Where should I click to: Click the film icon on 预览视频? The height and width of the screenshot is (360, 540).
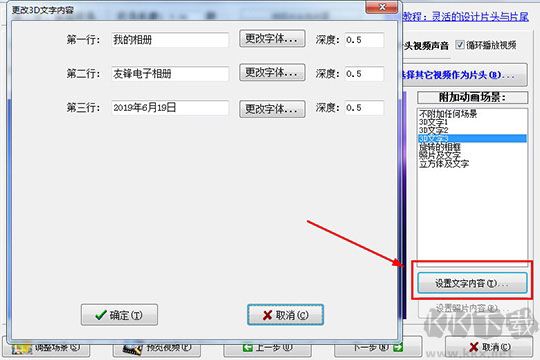tap(133, 349)
